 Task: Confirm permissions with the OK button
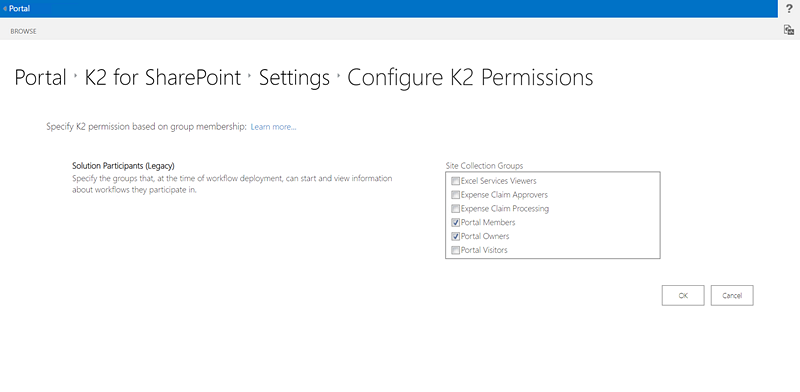[x=683, y=296]
